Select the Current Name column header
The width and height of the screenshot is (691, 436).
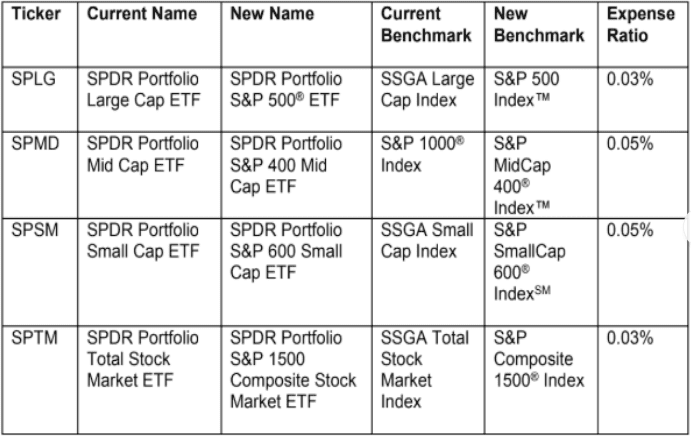pyautogui.click(x=149, y=34)
